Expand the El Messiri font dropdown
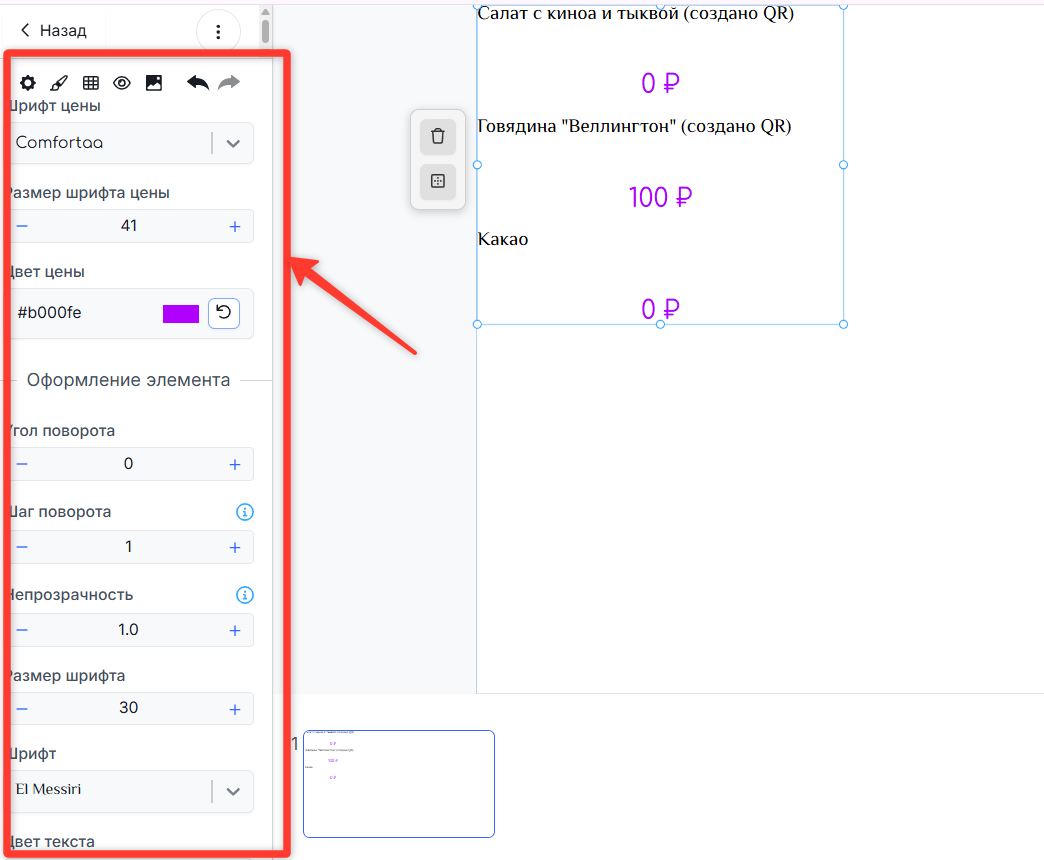Viewport: 1044px width, 860px height. (233, 791)
